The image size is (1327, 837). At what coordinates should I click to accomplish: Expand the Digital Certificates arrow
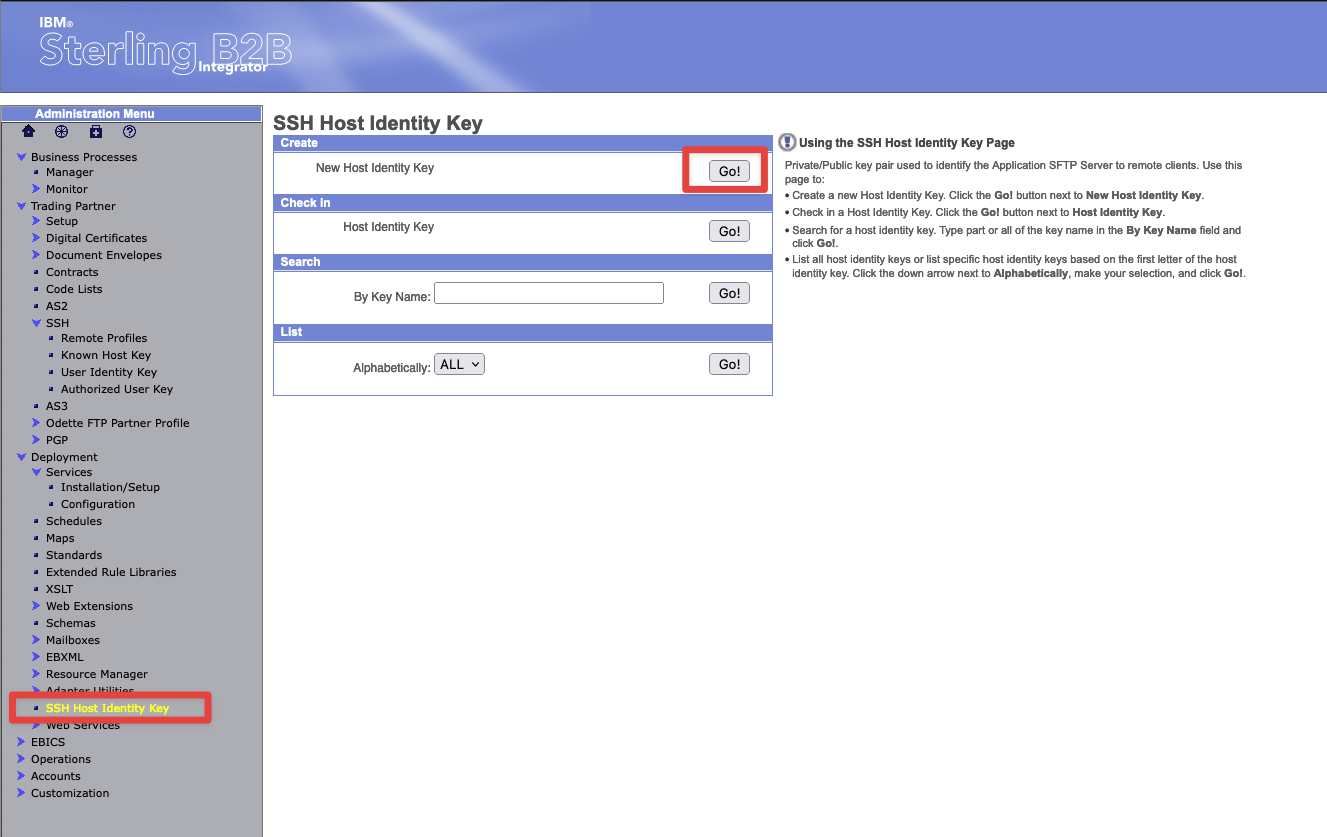pos(37,238)
